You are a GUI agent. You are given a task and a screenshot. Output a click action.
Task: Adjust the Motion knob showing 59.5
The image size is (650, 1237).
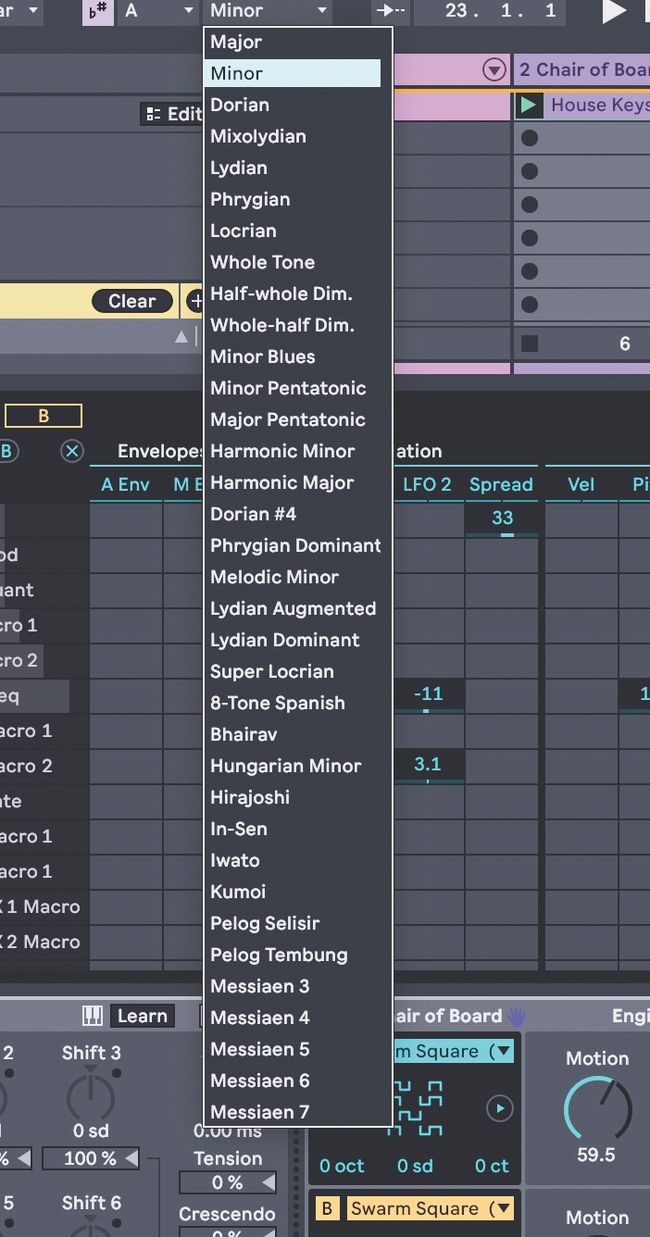coord(596,1107)
